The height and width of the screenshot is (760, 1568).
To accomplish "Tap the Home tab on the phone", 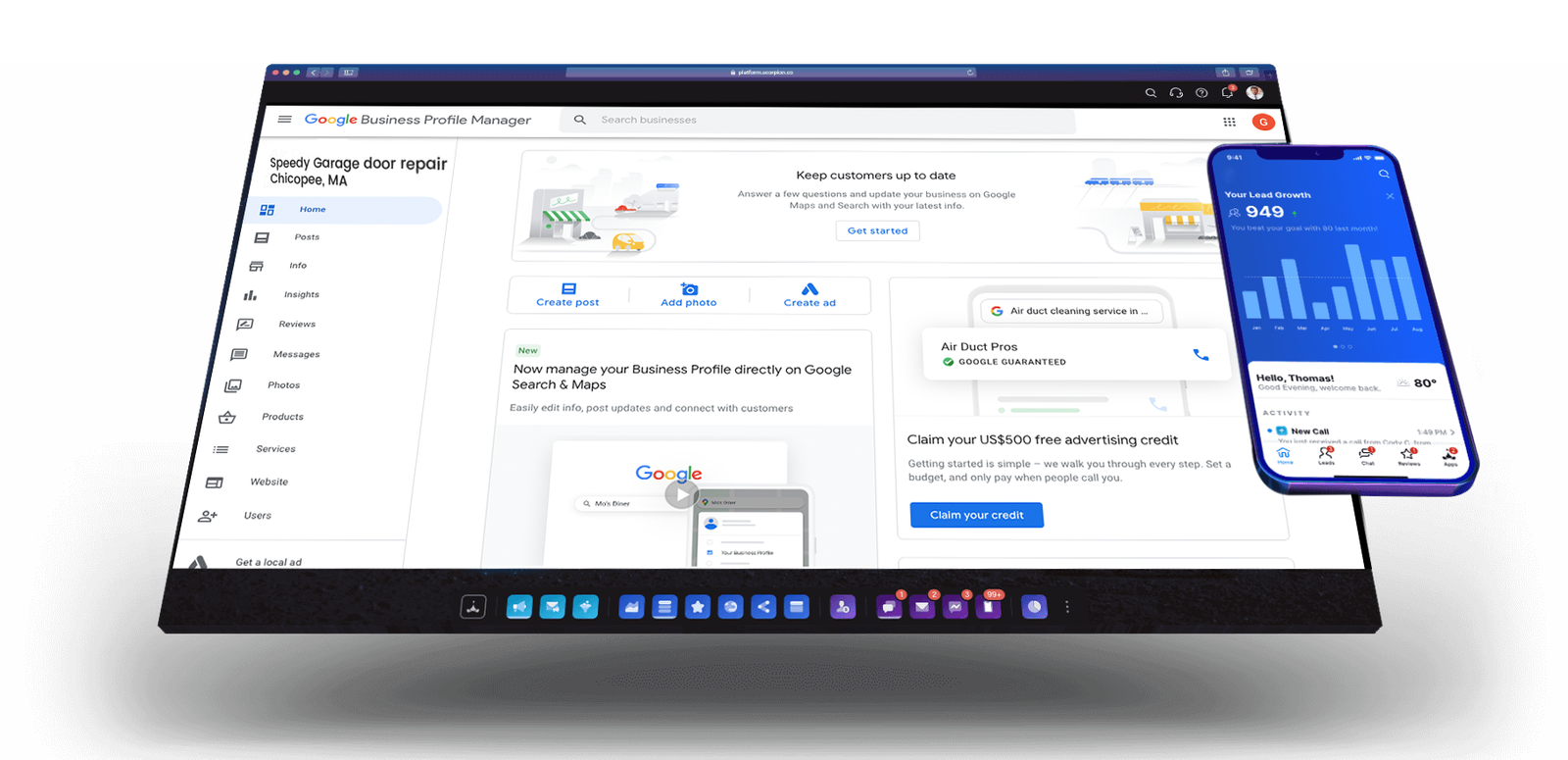I will (1284, 455).
